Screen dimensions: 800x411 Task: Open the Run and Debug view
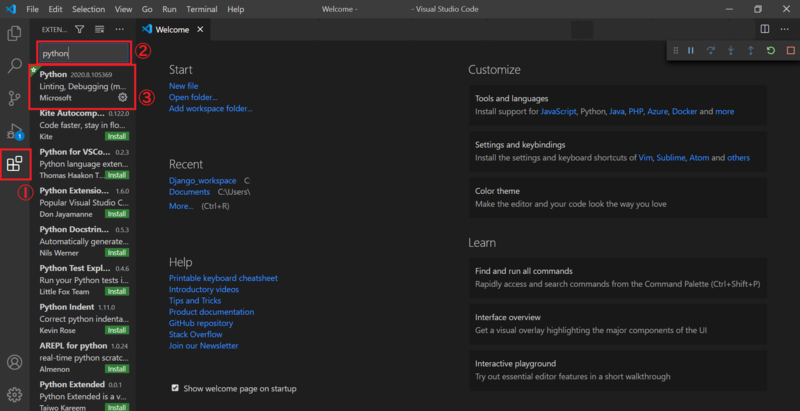click(x=14, y=132)
